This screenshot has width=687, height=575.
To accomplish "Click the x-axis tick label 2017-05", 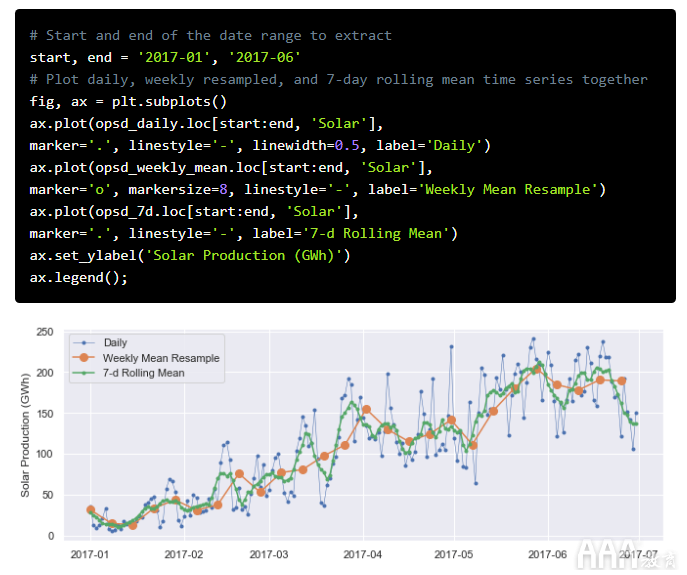I will tap(453, 554).
